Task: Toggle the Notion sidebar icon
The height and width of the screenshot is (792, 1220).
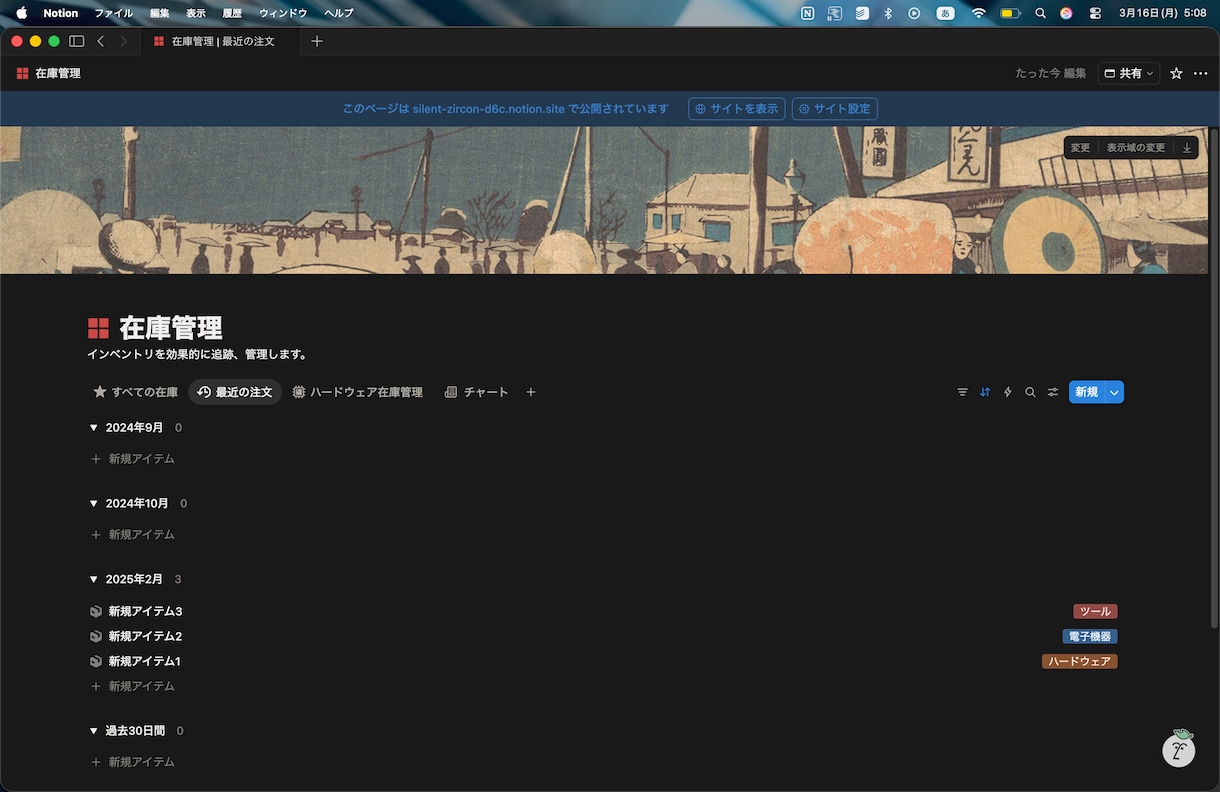Action: coord(76,41)
